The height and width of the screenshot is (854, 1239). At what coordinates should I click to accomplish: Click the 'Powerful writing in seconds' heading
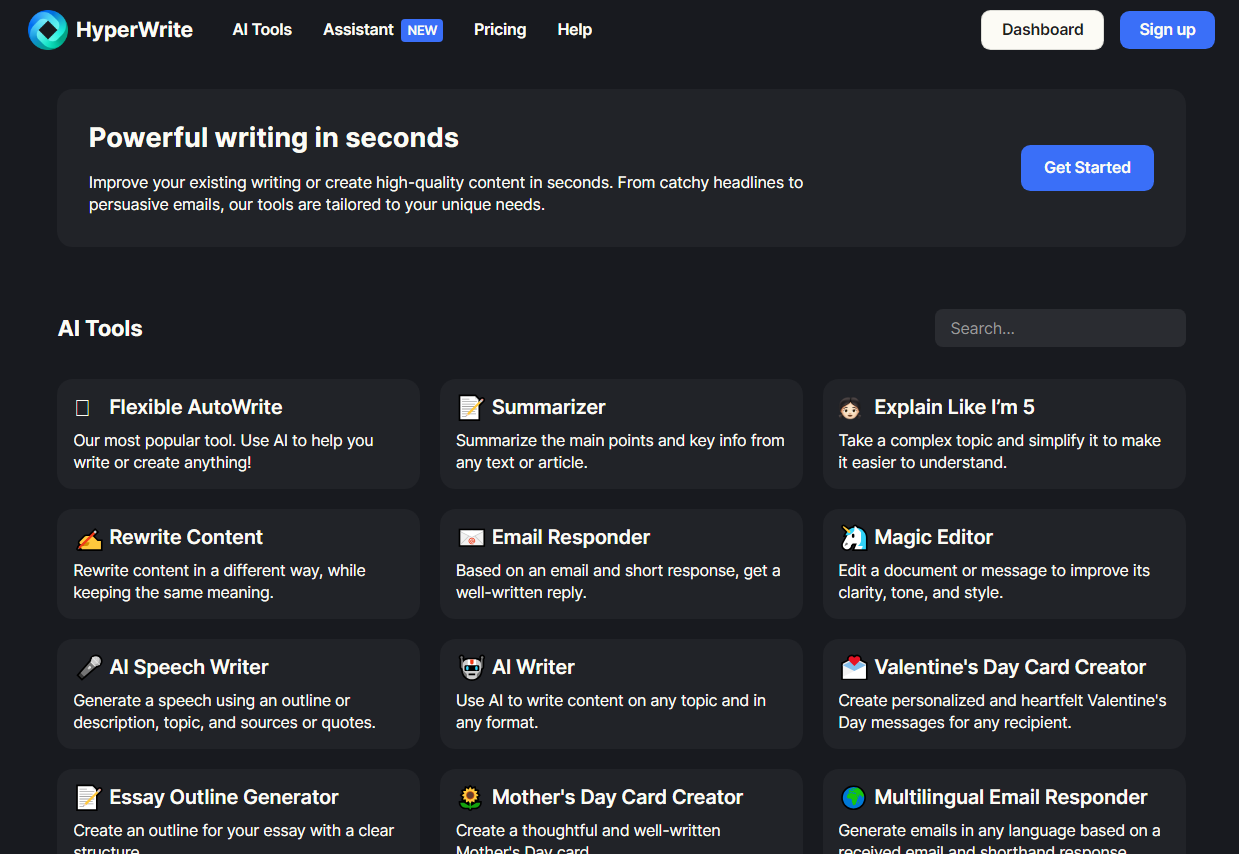(274, 138)
